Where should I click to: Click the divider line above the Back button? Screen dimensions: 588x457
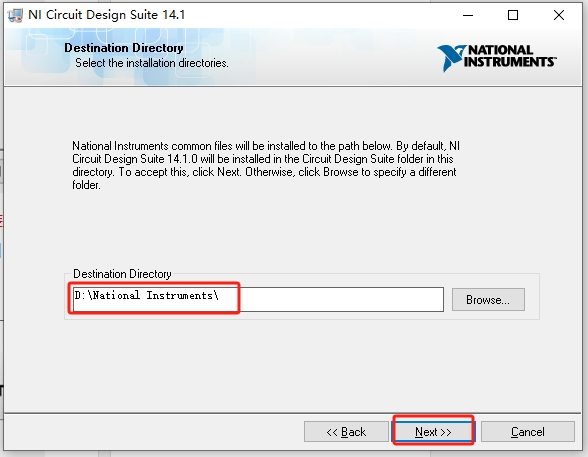[x=292, y=413]
